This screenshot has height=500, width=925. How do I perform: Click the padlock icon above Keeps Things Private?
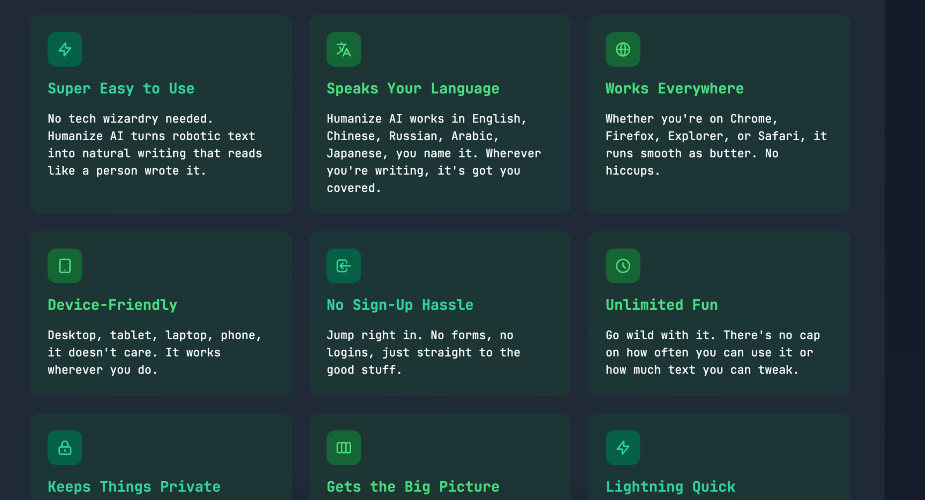pos(65,448)
